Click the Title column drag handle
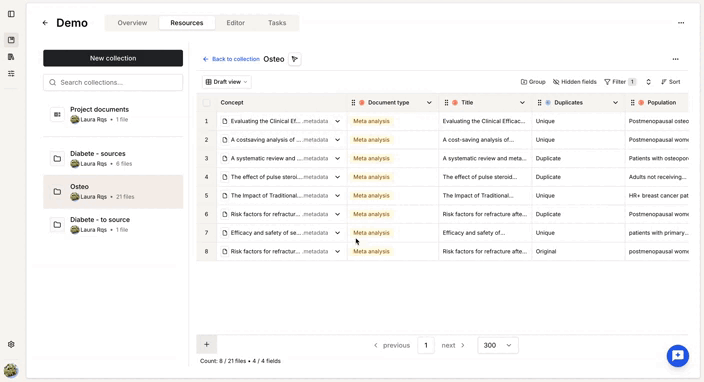This screenshot has height=382, width=704. [446, 103]
